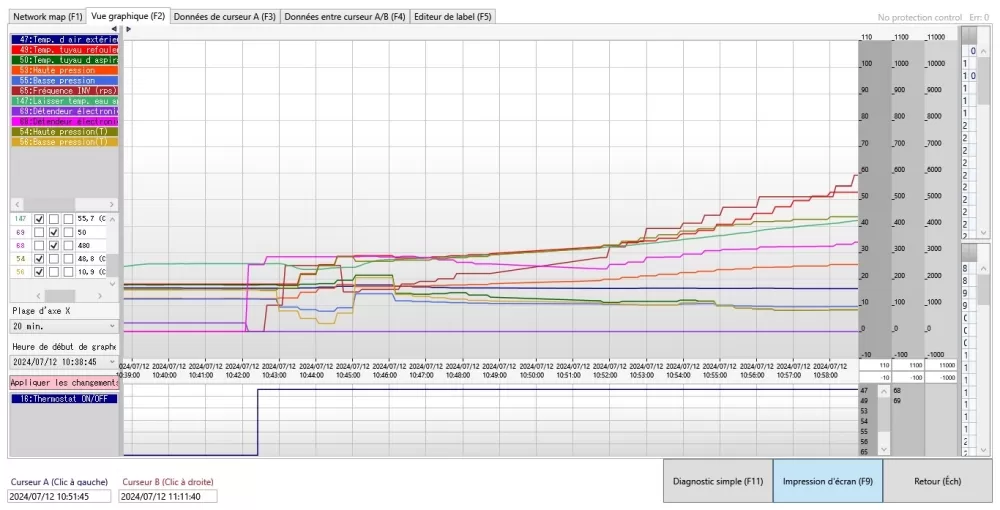1000x510 pixels.
Task: Click the down arrow of the top-right value list
Action: (x=983, y=233)
